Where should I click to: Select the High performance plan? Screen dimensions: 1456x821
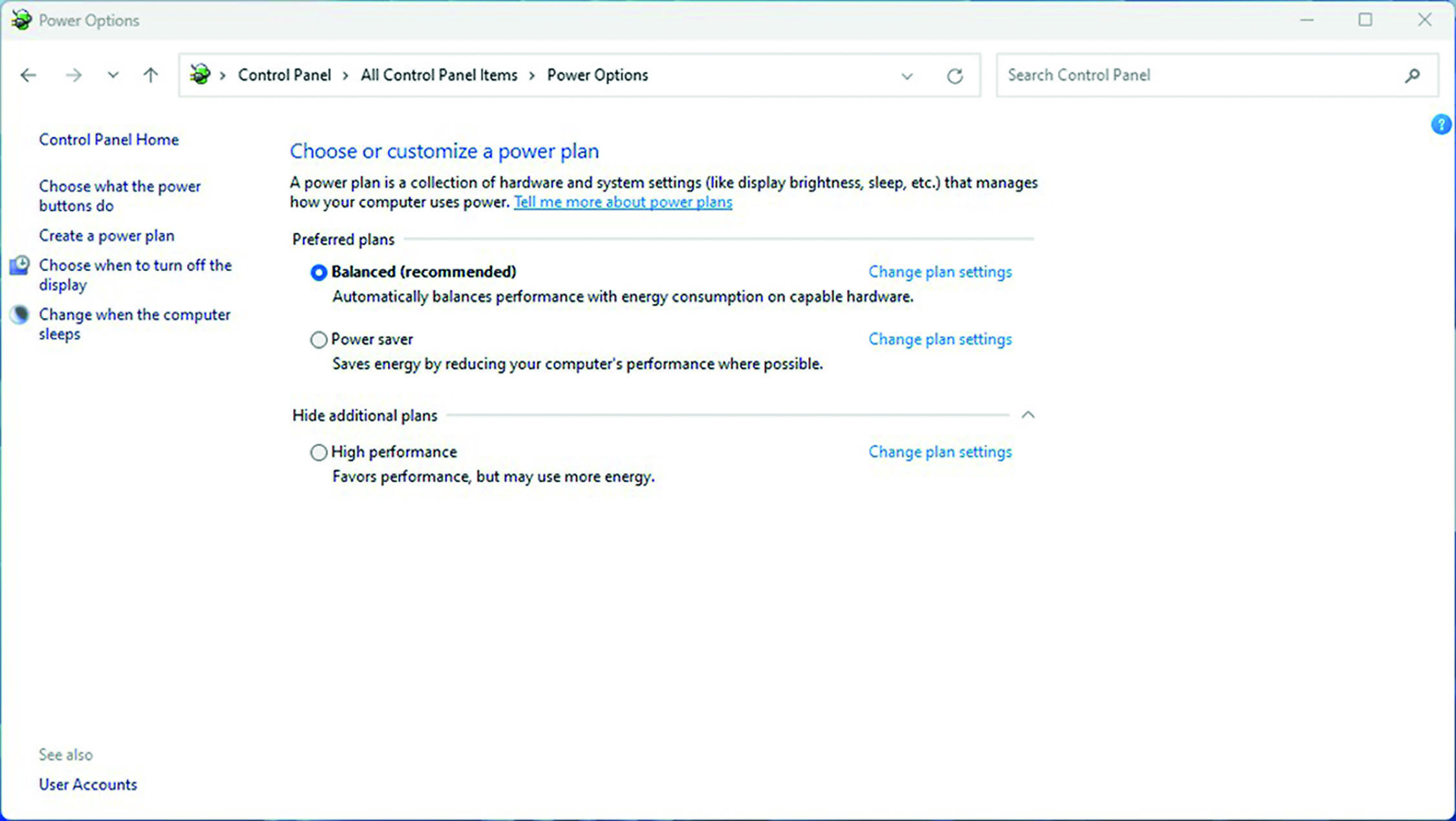(x=318, y=453)
